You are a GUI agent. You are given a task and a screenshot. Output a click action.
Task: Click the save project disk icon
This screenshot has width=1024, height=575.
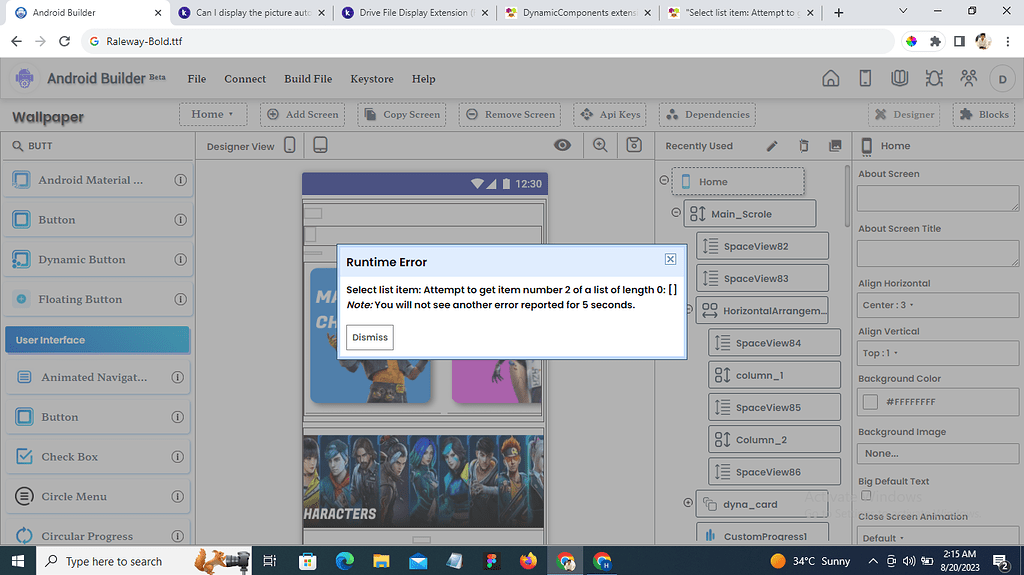click(x=634, y=145)
